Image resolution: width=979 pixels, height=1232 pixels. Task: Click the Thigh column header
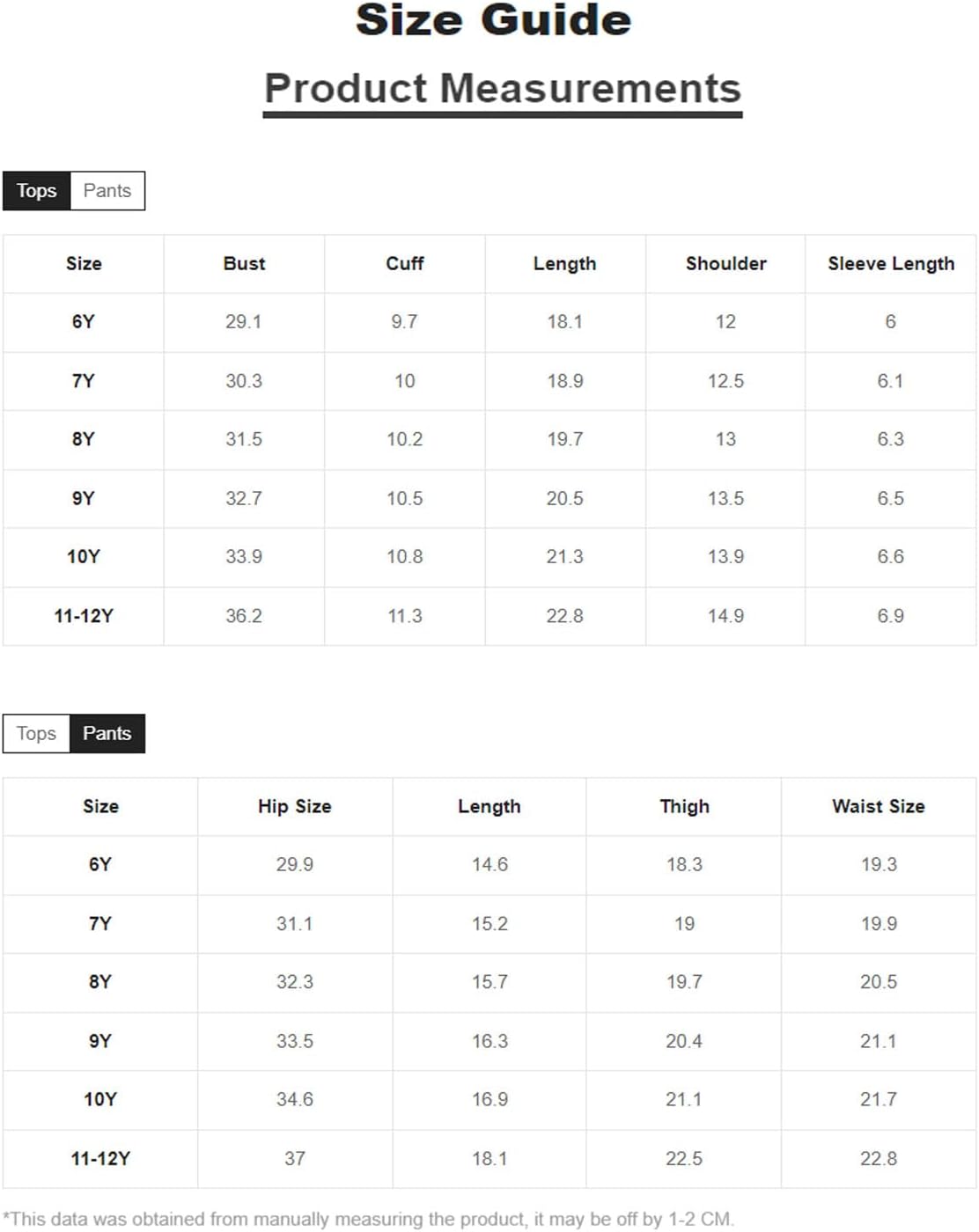click(x=685, y=807)
